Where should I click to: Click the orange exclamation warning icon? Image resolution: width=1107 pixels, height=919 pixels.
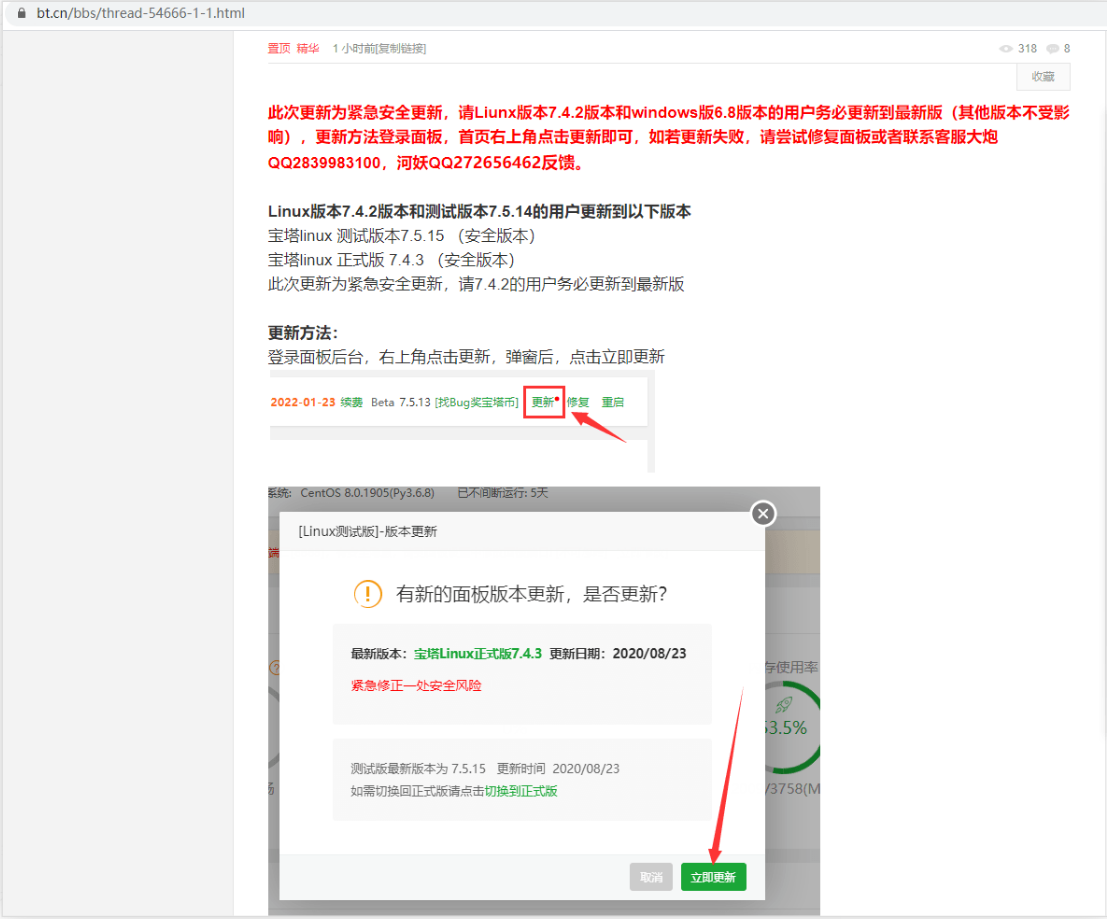click(x=367, y=594)
